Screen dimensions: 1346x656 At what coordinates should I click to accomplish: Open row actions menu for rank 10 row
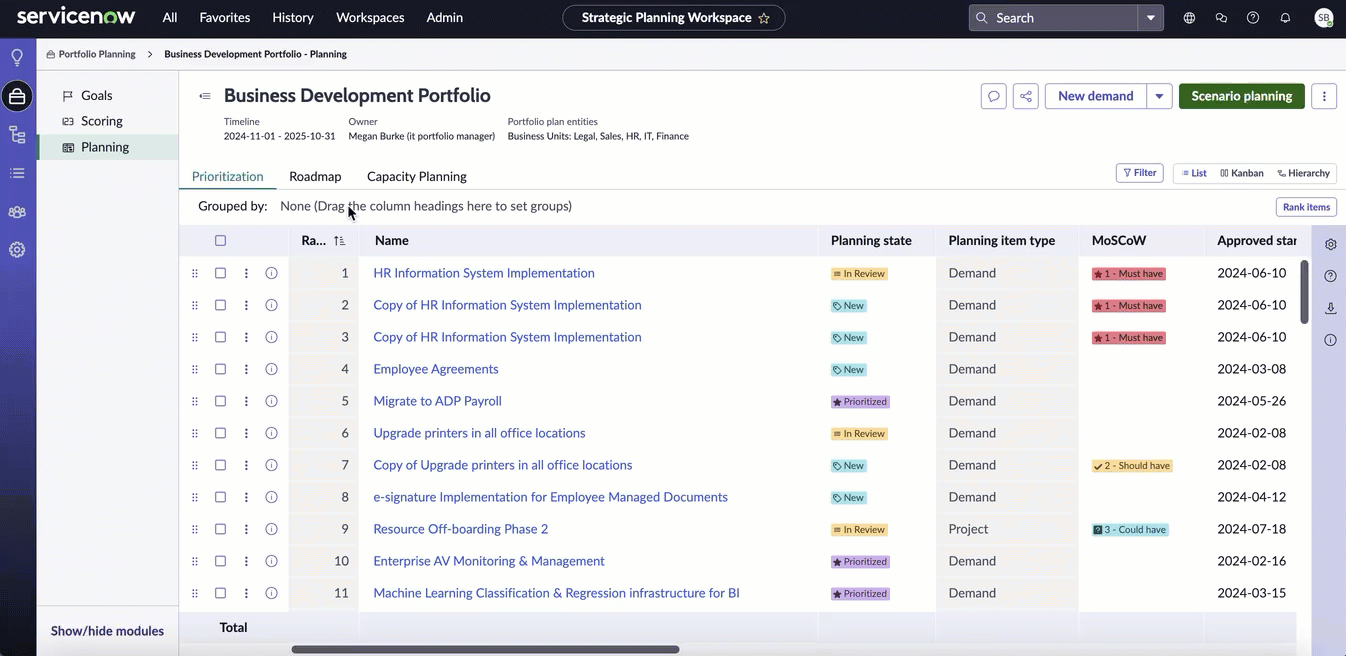tap(246, 561)
